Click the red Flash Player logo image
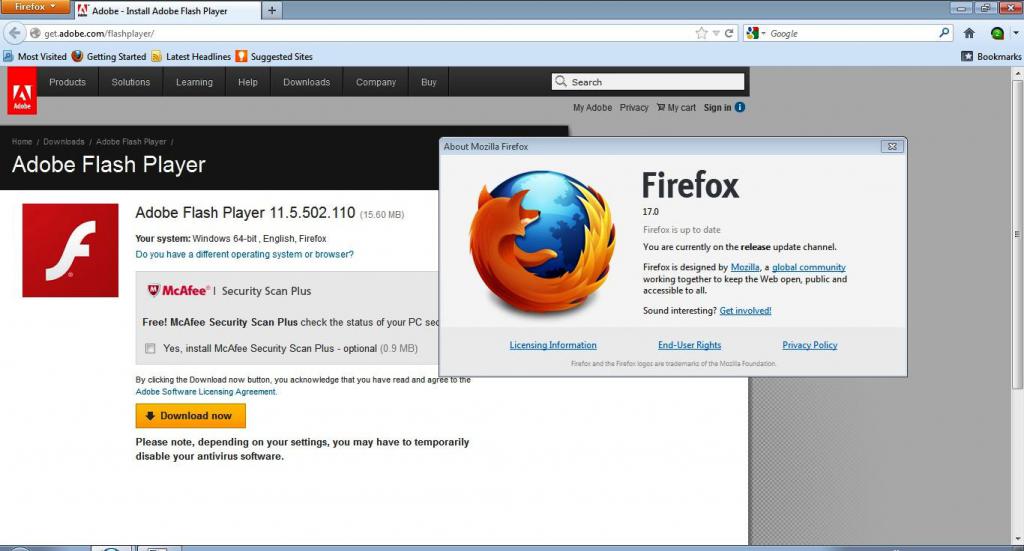Screen dimensions: 1024x551 pos(71,250)
